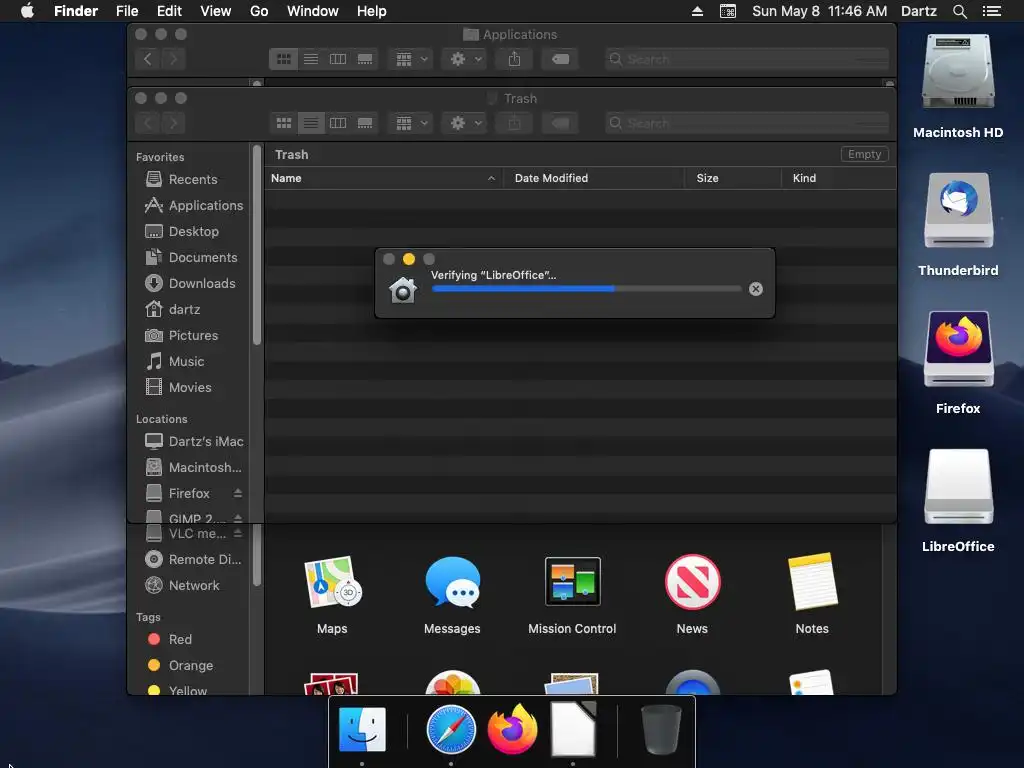
Task: Eject the VLC media volume in sidebar
Action: pos(238,533)
